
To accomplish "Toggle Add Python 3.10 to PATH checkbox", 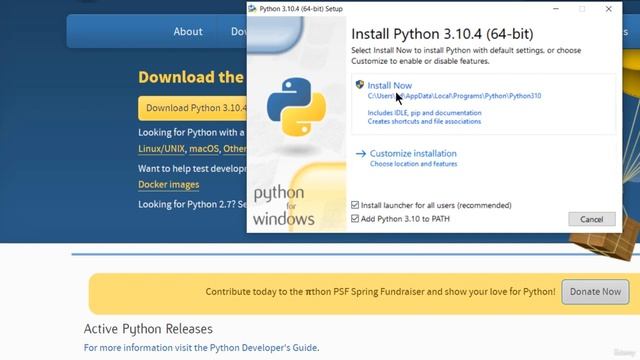I will point(355,219).
